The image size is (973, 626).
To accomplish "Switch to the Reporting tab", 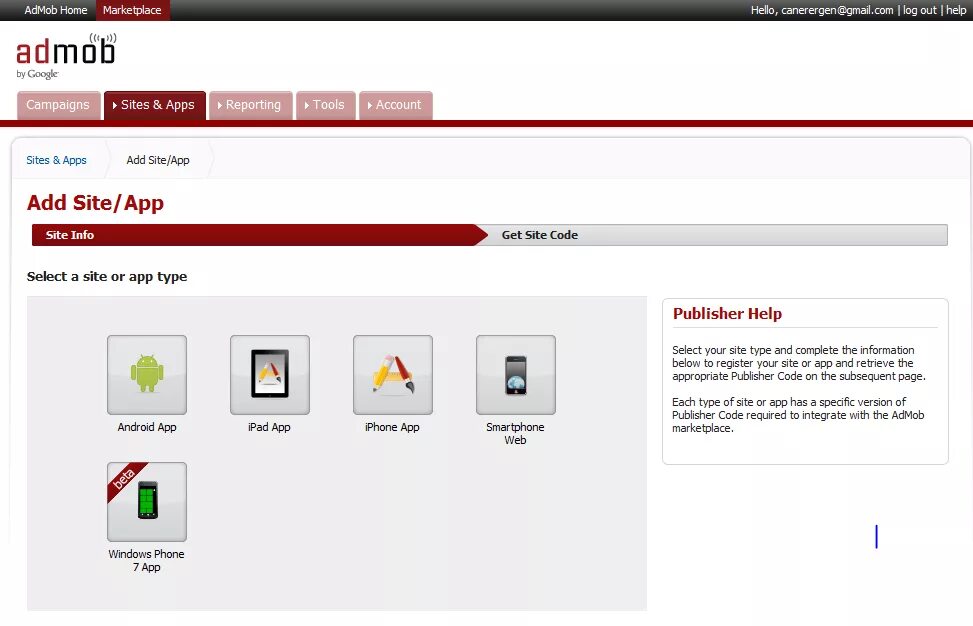I will pos(250,105).
